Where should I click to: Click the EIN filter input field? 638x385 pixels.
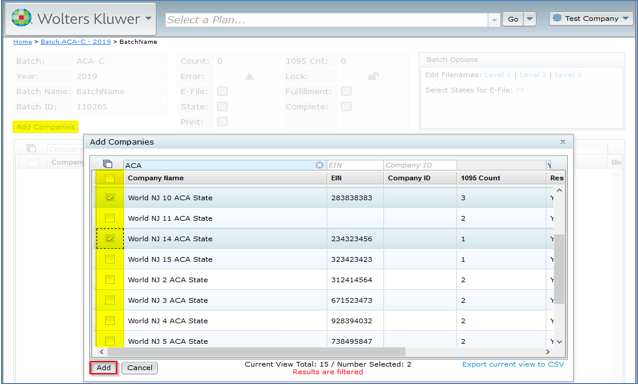[x=355, y=165]
